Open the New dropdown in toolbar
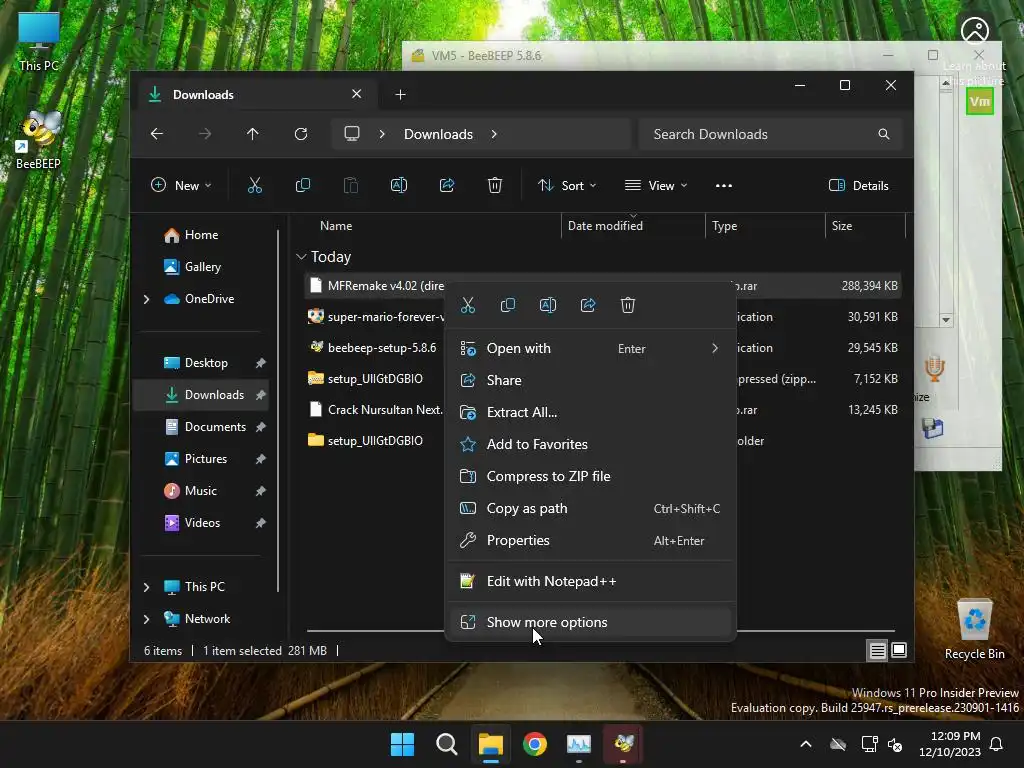Screen dimensions: 1024x768 point(181,185)
